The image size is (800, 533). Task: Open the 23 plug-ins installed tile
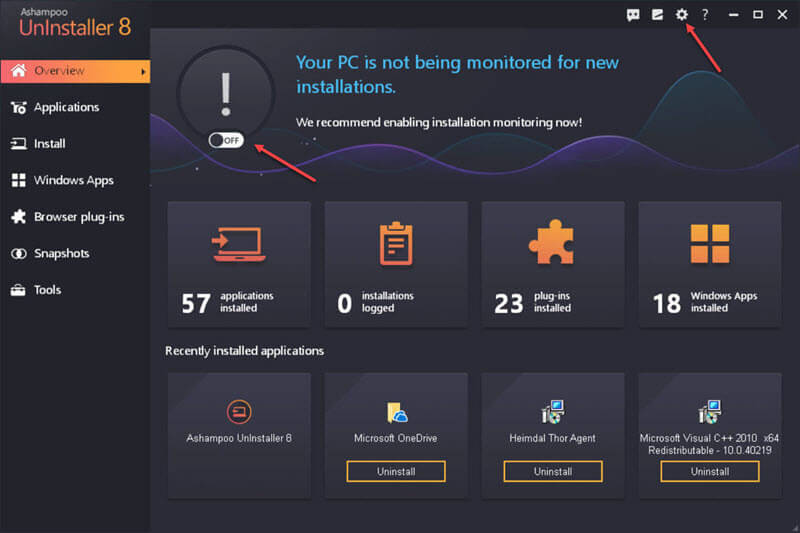(x=553, y=264)
